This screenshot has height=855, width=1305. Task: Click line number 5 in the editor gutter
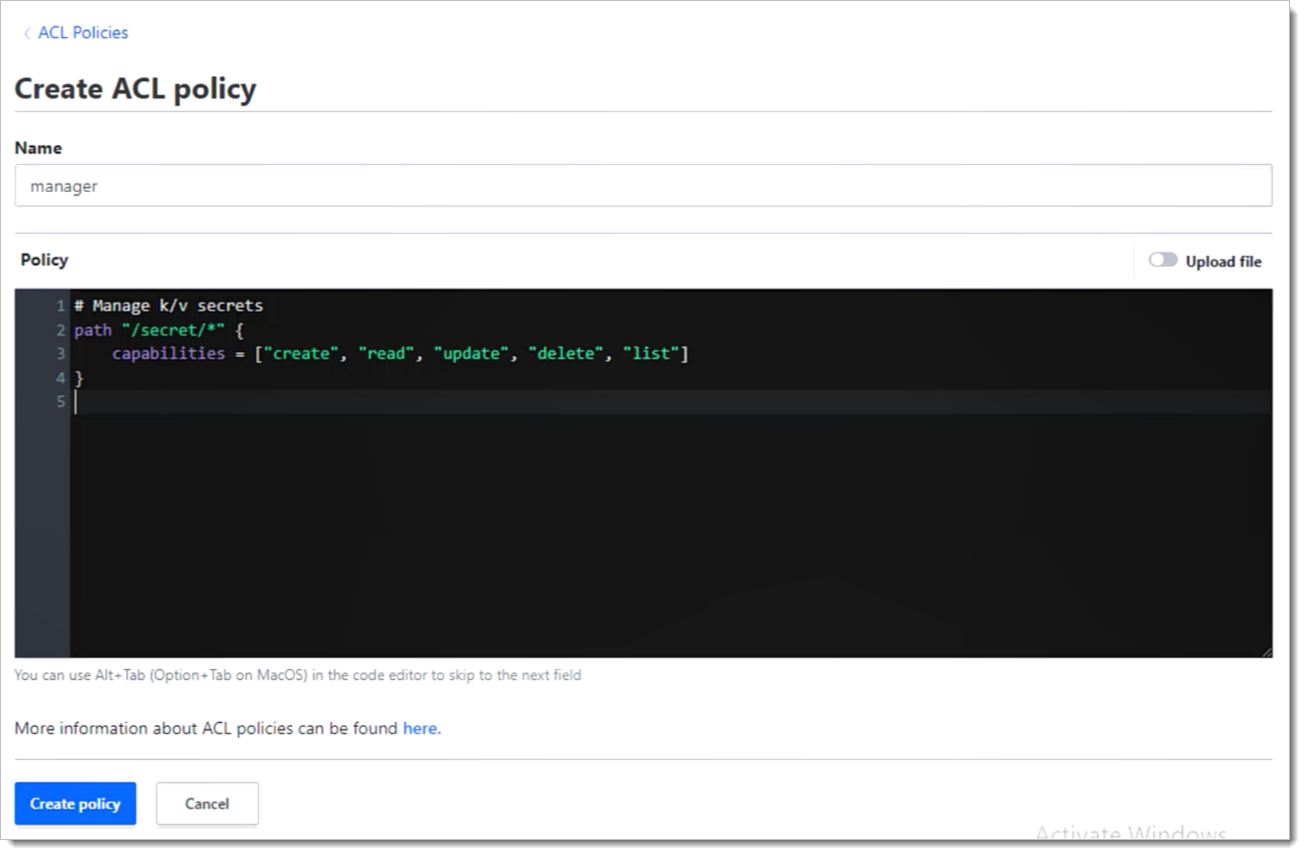(x=61, y=402)
